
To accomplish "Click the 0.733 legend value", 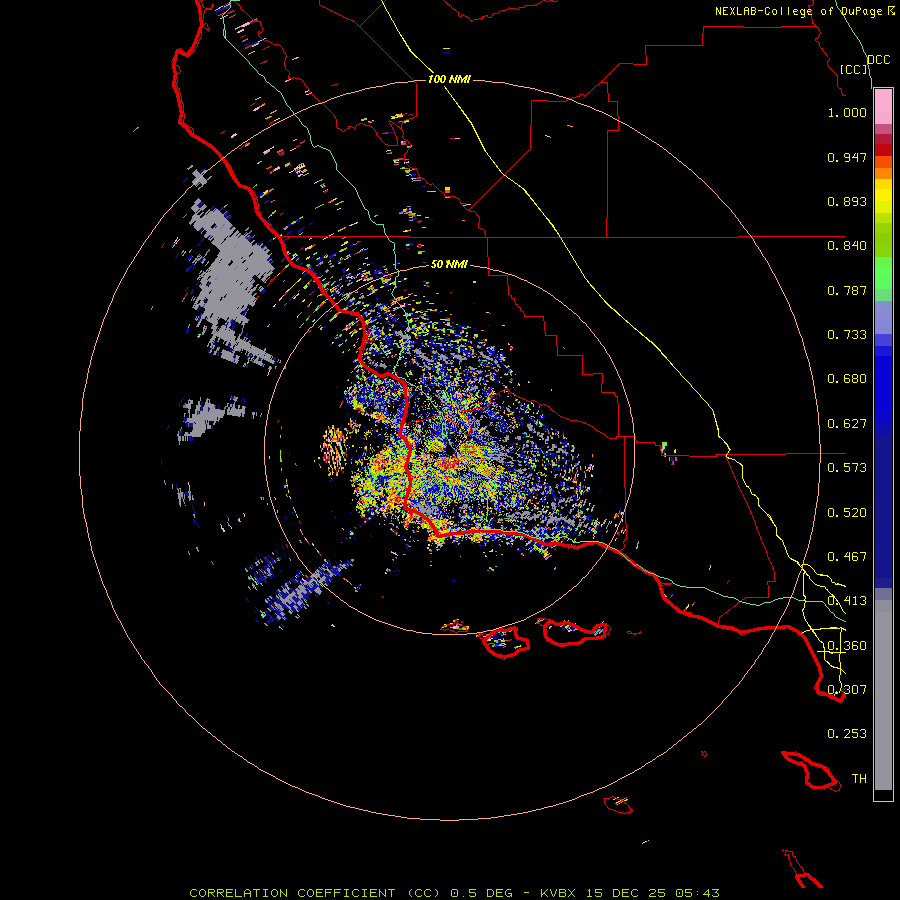I will pyautogui.click(x=847, y=335).
